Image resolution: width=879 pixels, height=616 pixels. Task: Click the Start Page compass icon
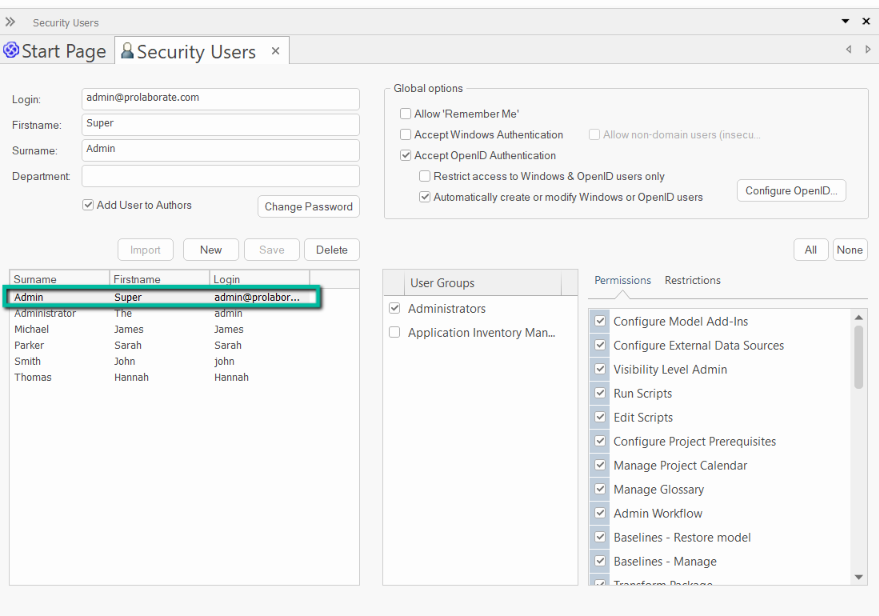11,50
